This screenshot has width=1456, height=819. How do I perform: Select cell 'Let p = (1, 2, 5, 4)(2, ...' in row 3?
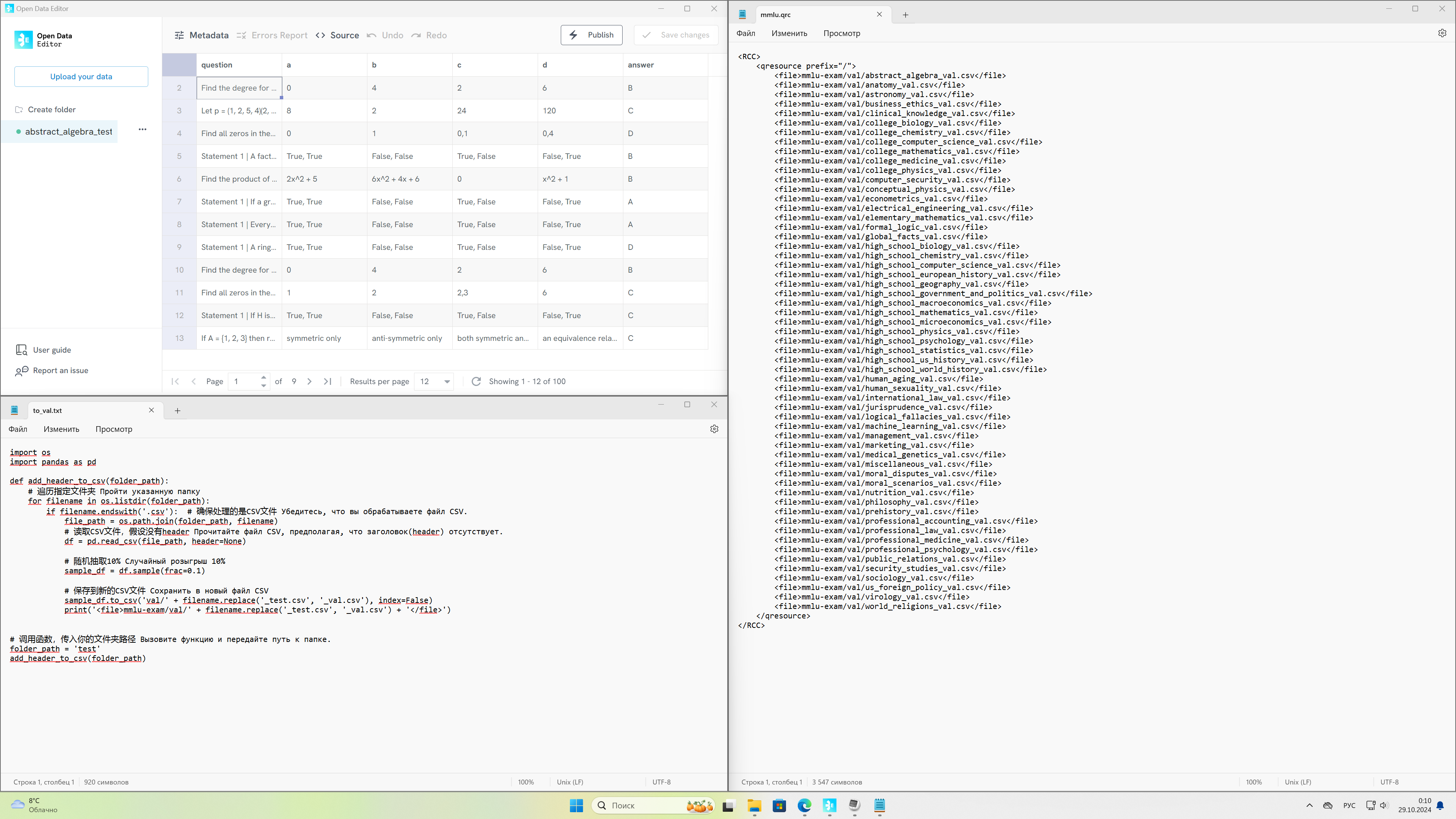point(239,111)
